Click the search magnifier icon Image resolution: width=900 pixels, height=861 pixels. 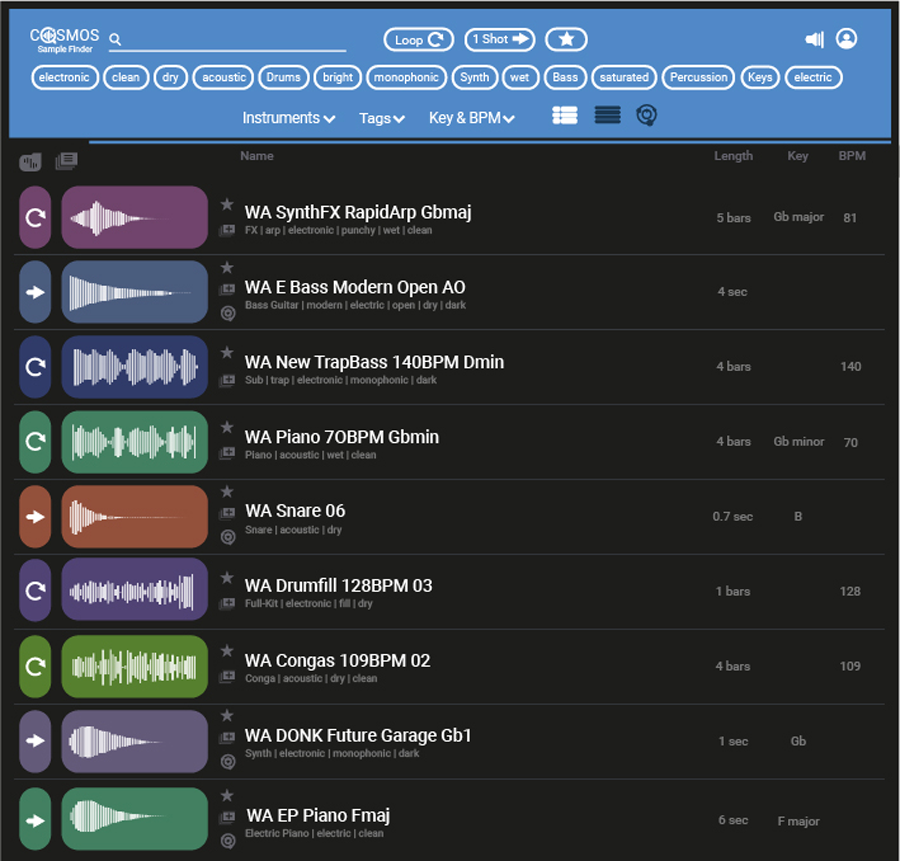[x=115, y=39]
